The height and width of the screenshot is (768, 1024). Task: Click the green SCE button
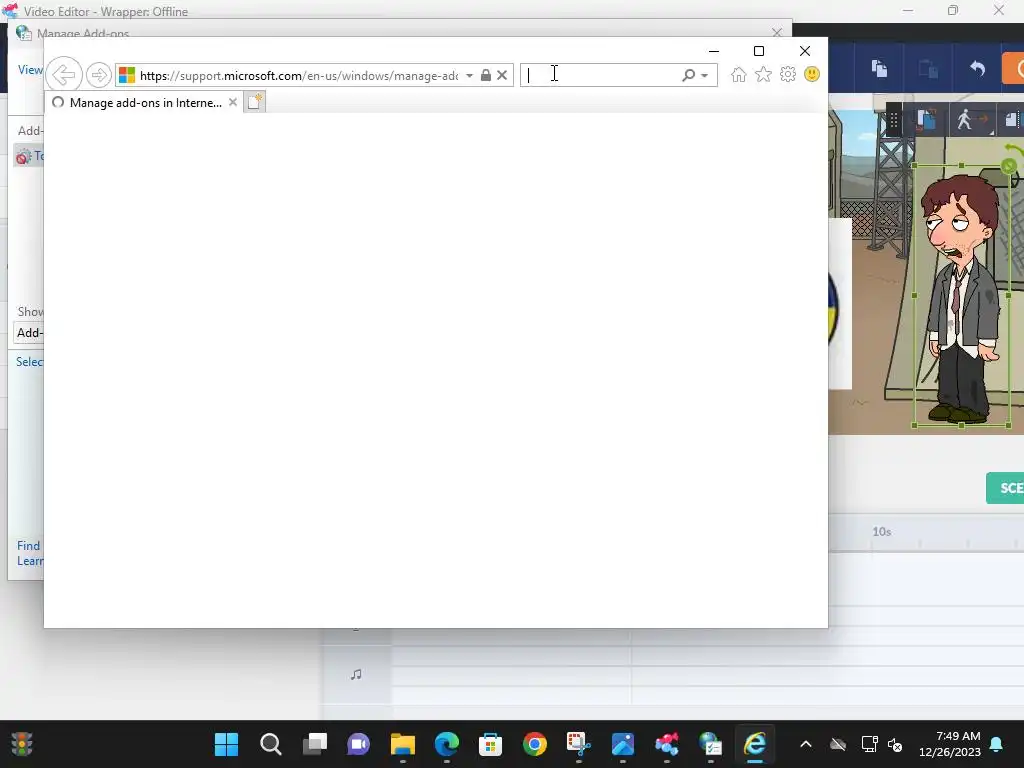click(x=1005, y=488)
